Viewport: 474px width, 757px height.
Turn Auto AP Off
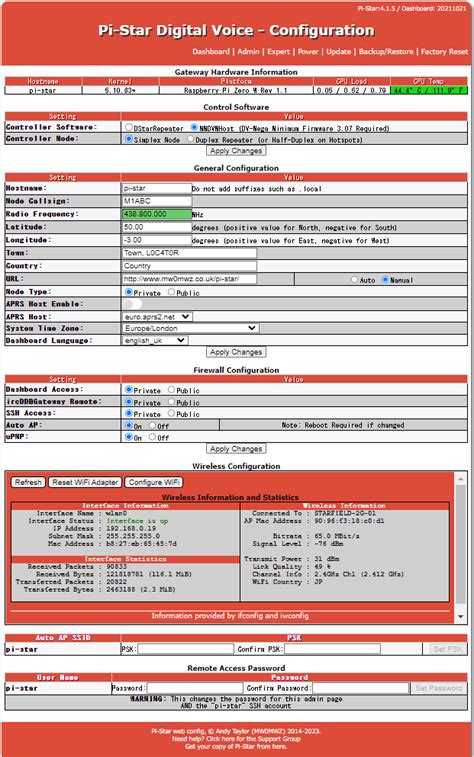click(153, 425)
